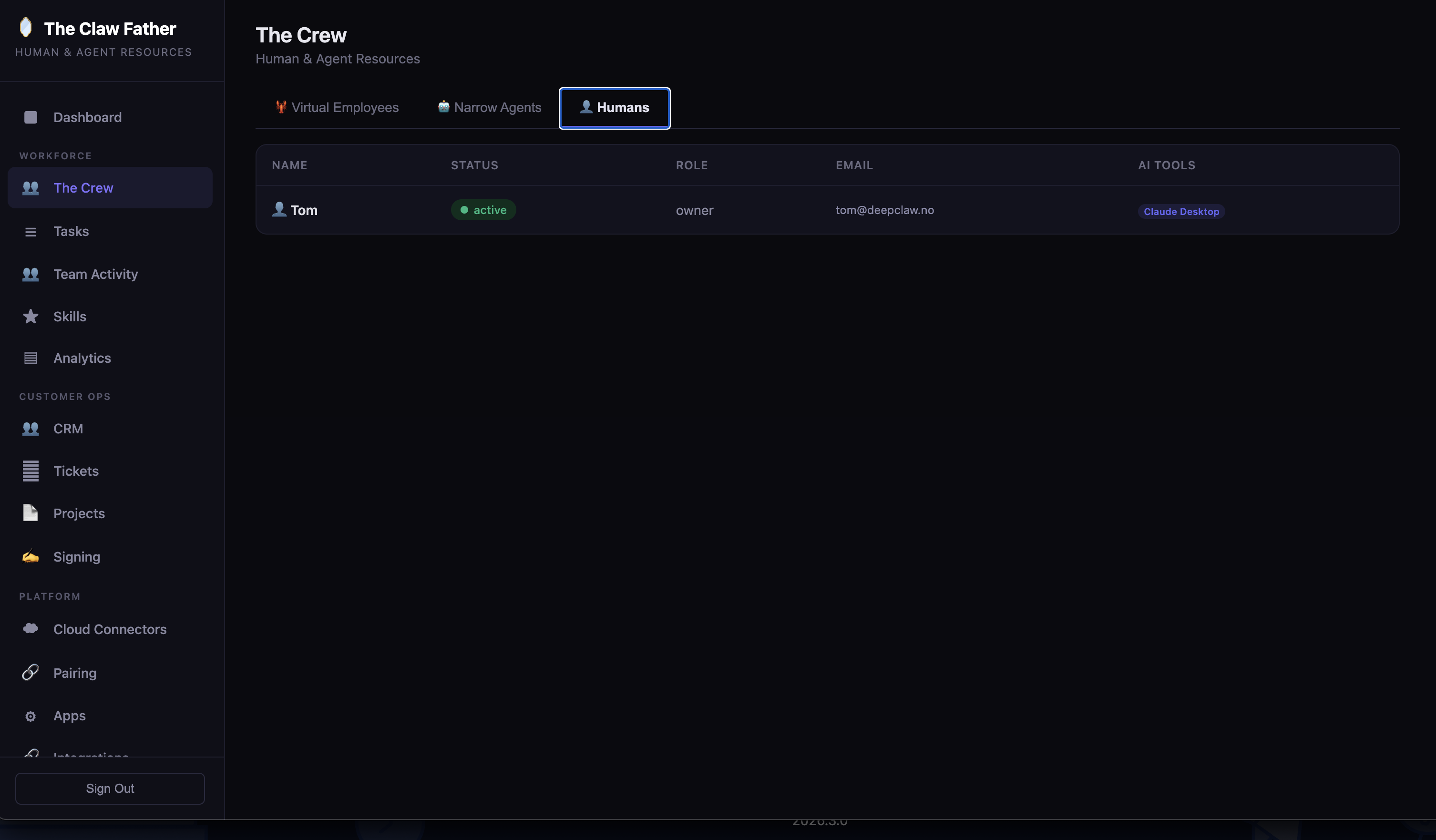1436x840 pixels.
Task: Click the Tasks list icon
Action: [30, 231]
